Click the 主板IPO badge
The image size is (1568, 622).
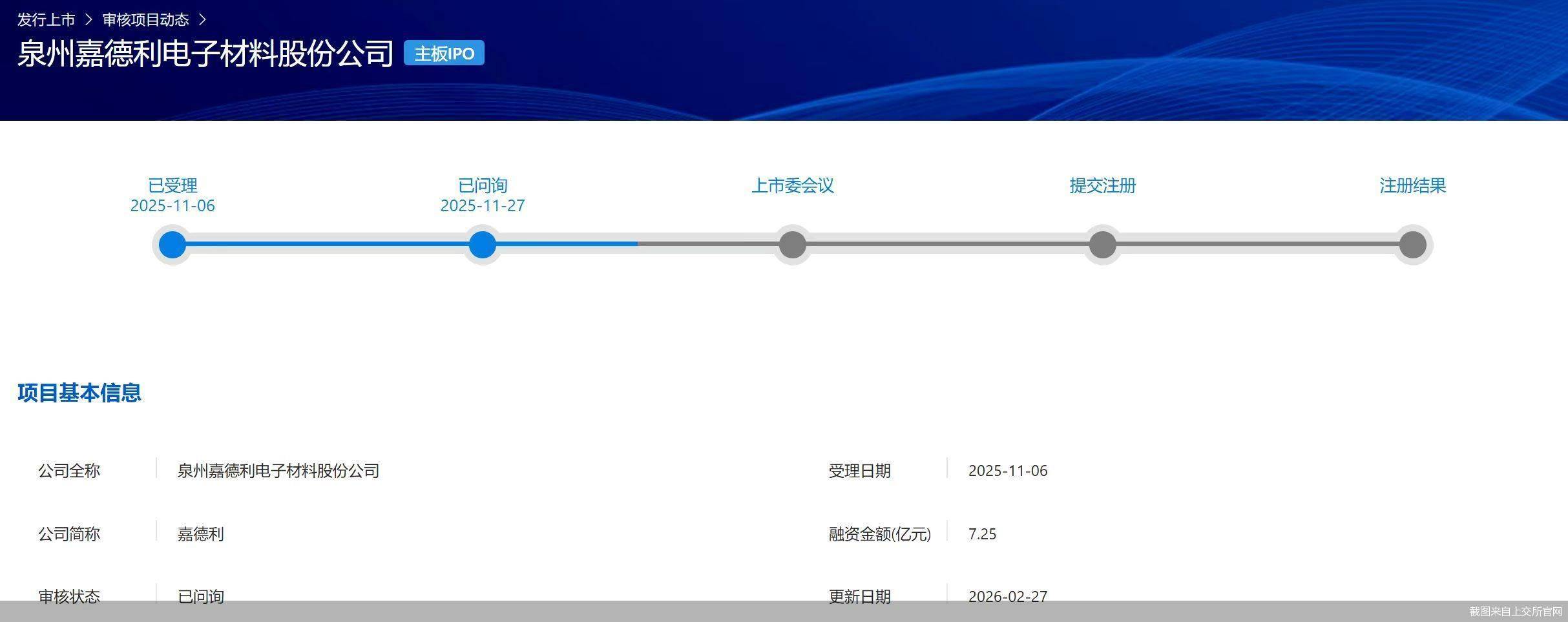(x=444, y=53)
